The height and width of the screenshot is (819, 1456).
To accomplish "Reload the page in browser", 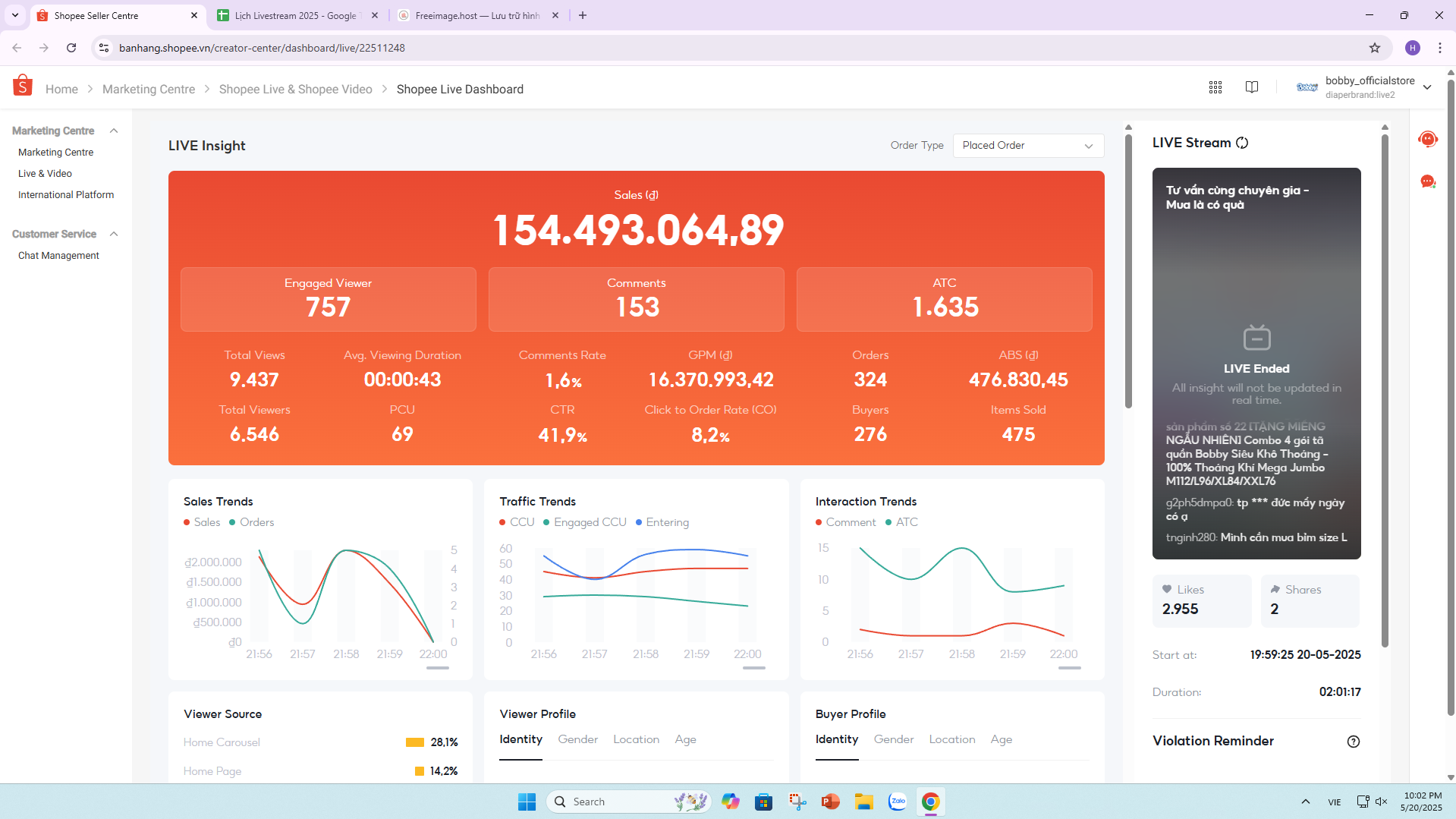I will (71, 48).
